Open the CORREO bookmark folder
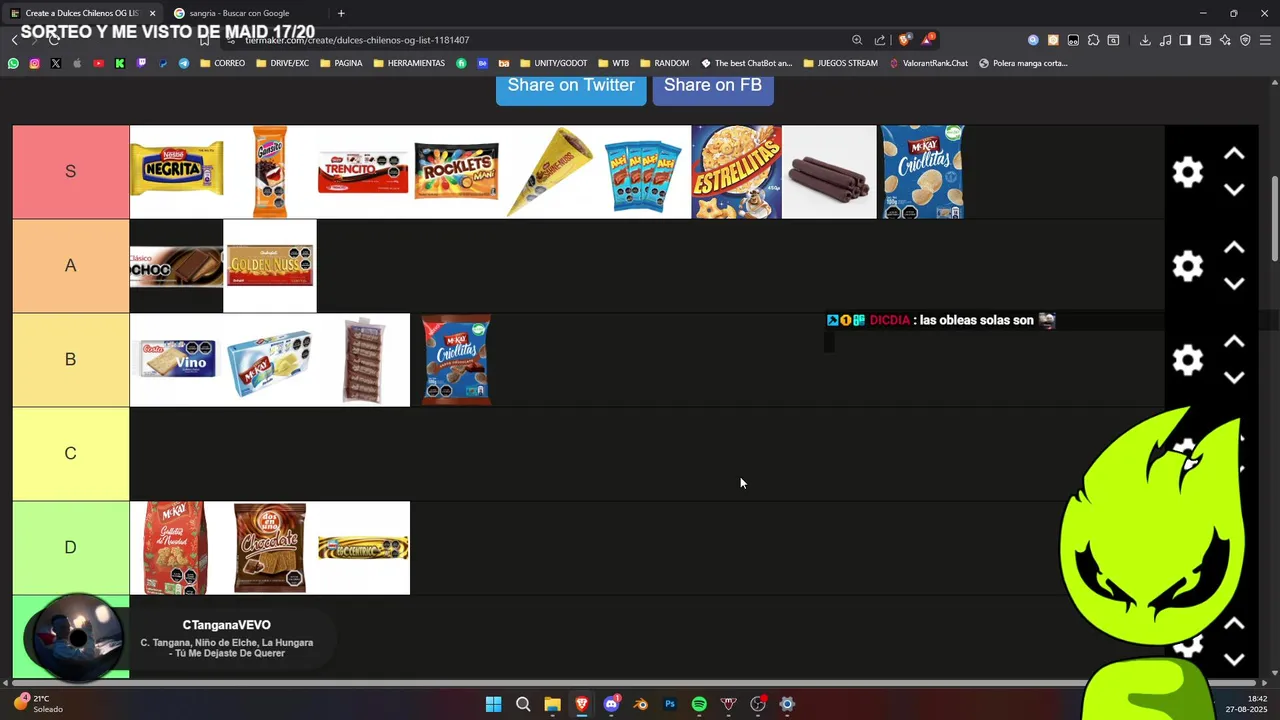 point(222,63)
